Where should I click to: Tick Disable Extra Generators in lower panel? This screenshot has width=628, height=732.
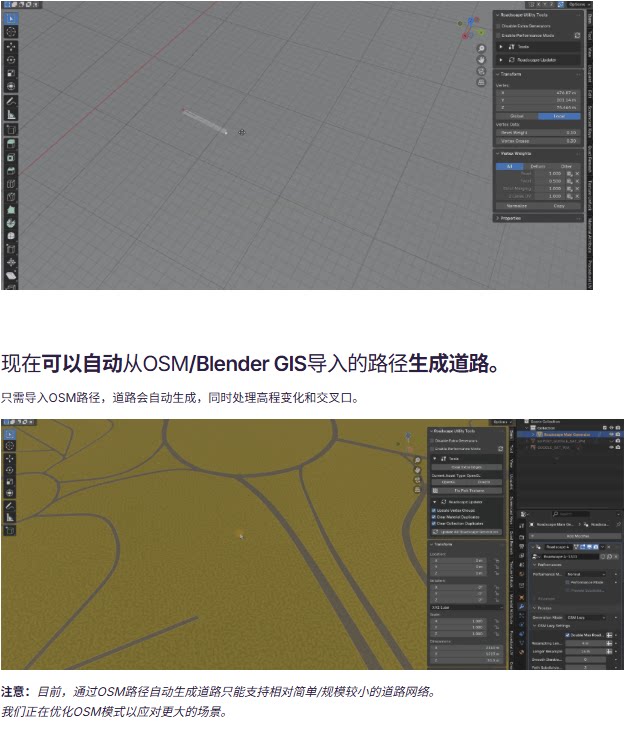432,441
